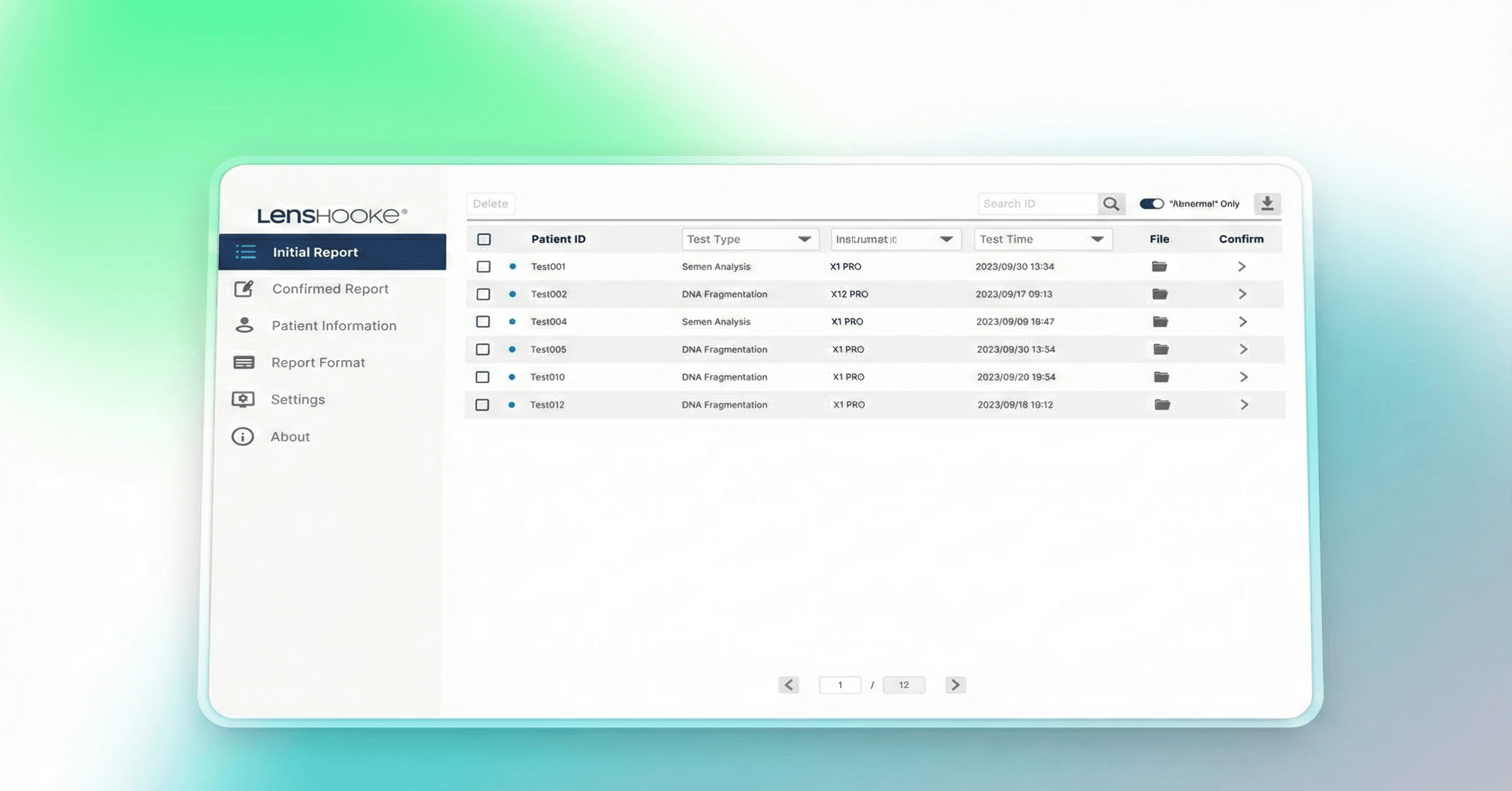Screen dimensions: 1512x791
Task: Check the select-all checkbox in header
Action: (484, 239)
